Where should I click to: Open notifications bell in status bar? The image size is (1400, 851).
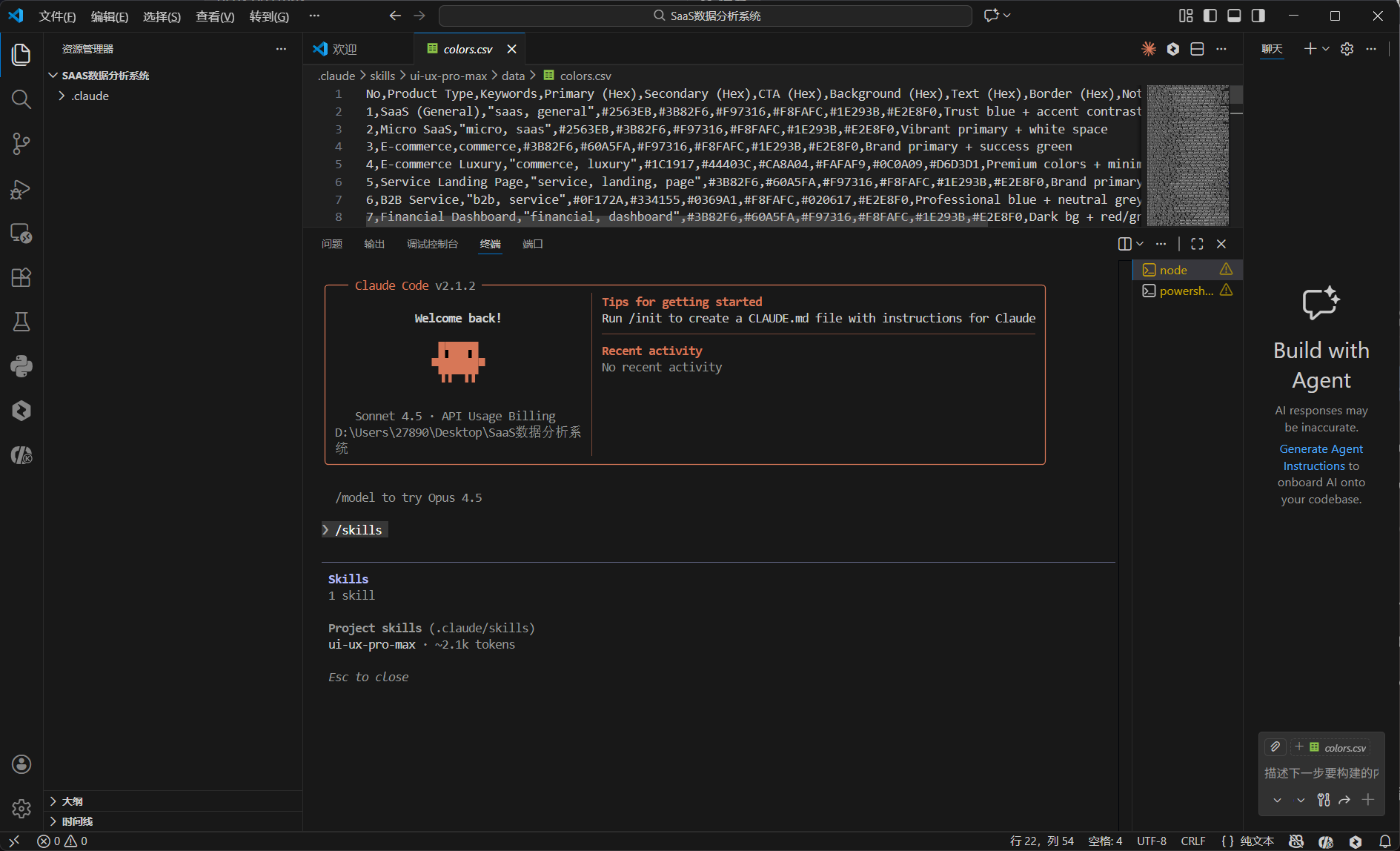(x=1384, y=841)
